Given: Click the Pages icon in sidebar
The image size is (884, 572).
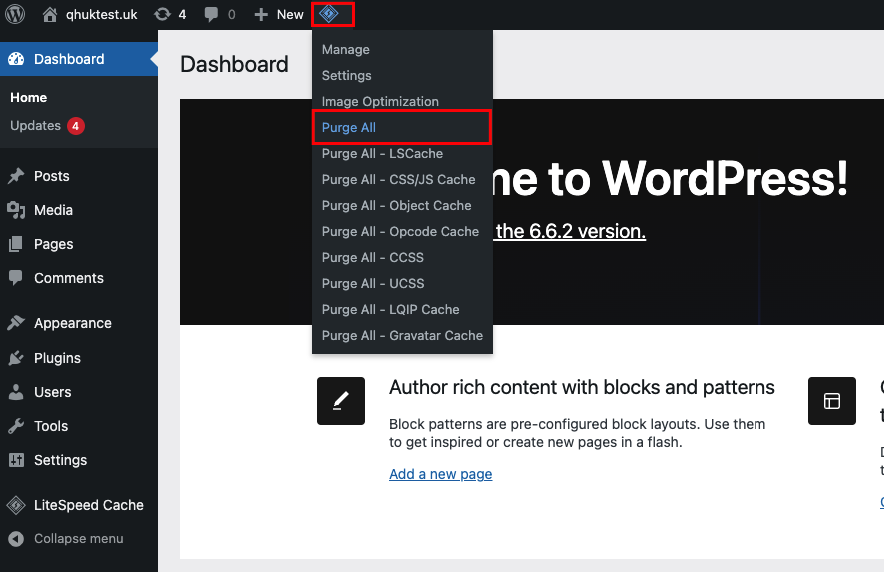Looking at the screenshot, I should coord(16,244).
